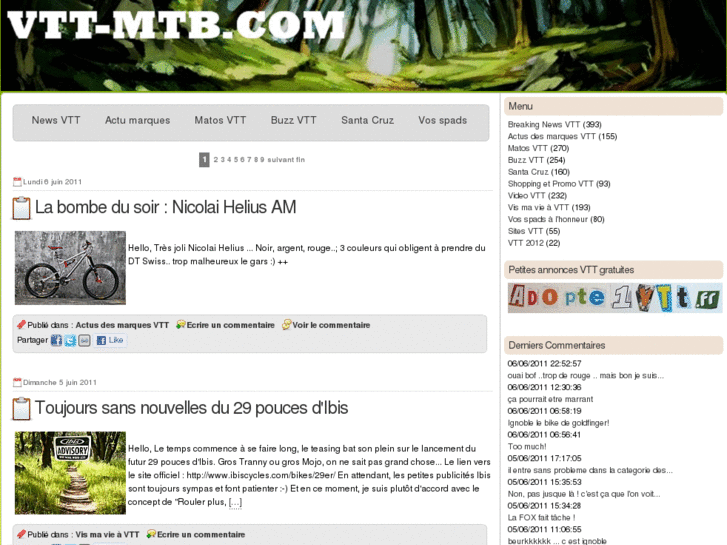Click timestamp 06/06/2011 22:52:57
The width and height of the screenshot is (727, 545).
pos(544,364)
